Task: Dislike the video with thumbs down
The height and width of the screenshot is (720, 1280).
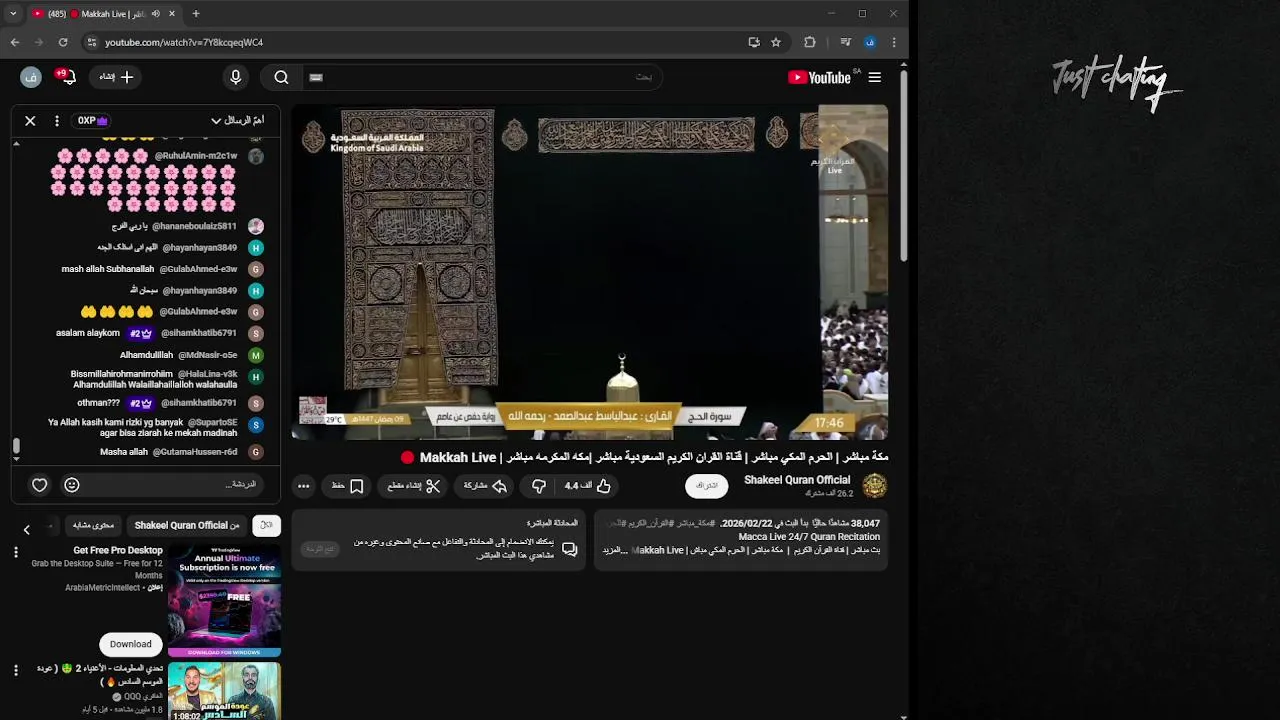Action: pyautogui.click(x=539, y=486)
